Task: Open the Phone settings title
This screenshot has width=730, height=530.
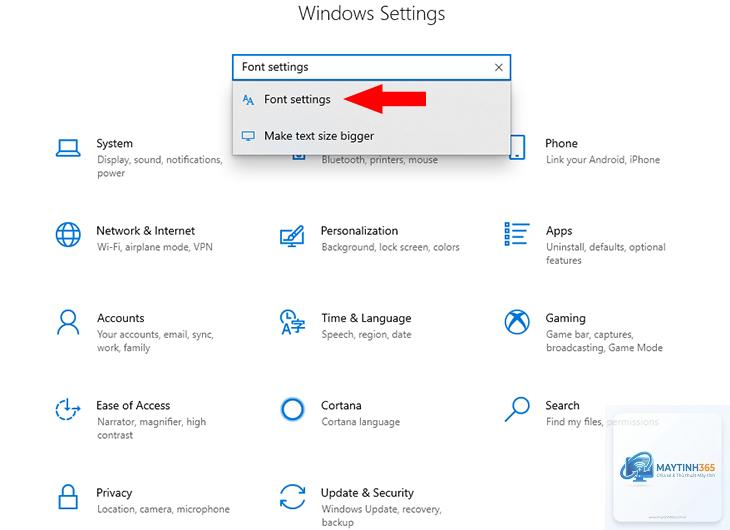Action: point(561,143)
